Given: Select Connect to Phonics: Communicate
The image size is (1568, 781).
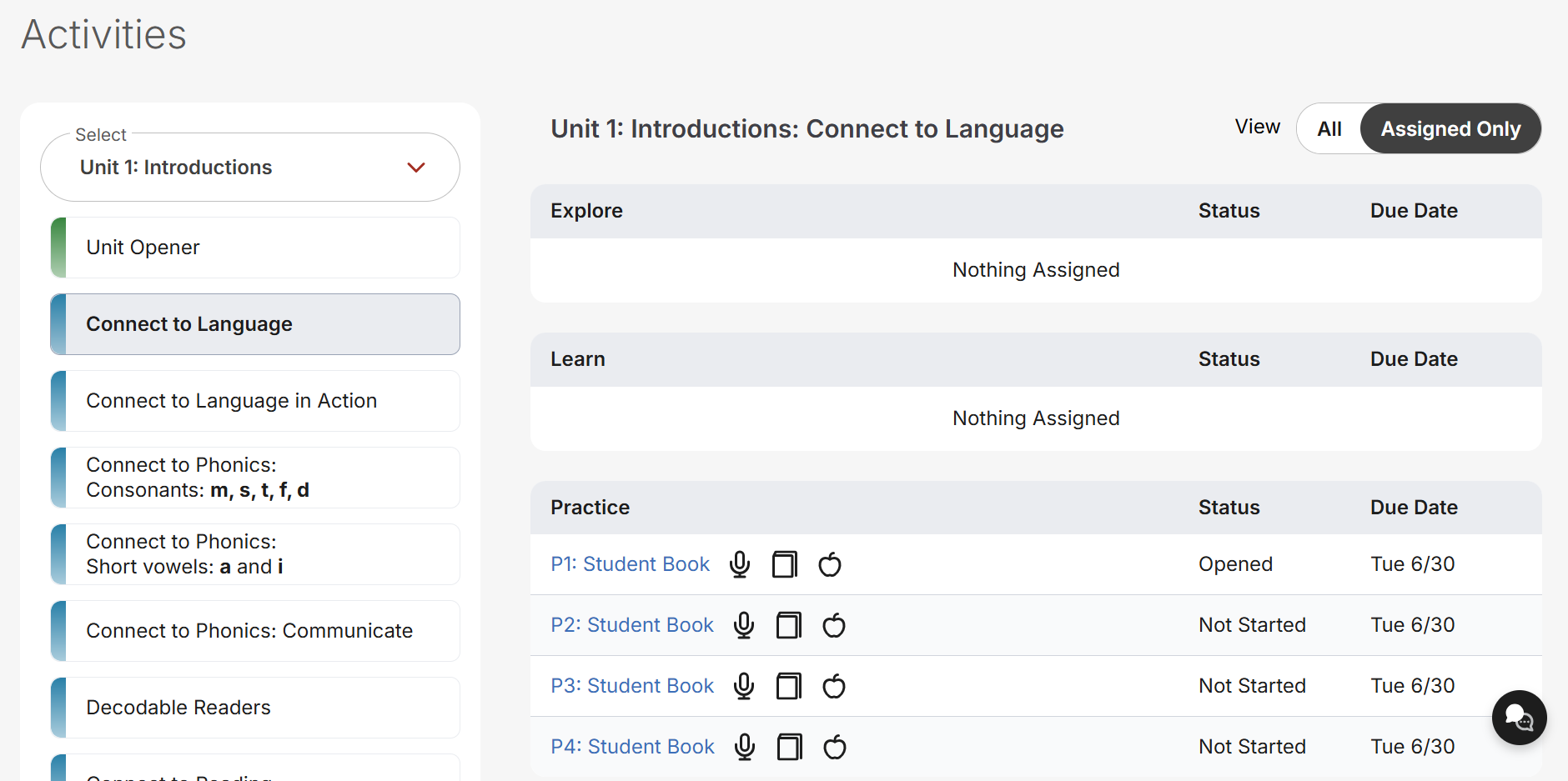Looking at the screenshot, I should pyautogui.click(x=255, y=631).
